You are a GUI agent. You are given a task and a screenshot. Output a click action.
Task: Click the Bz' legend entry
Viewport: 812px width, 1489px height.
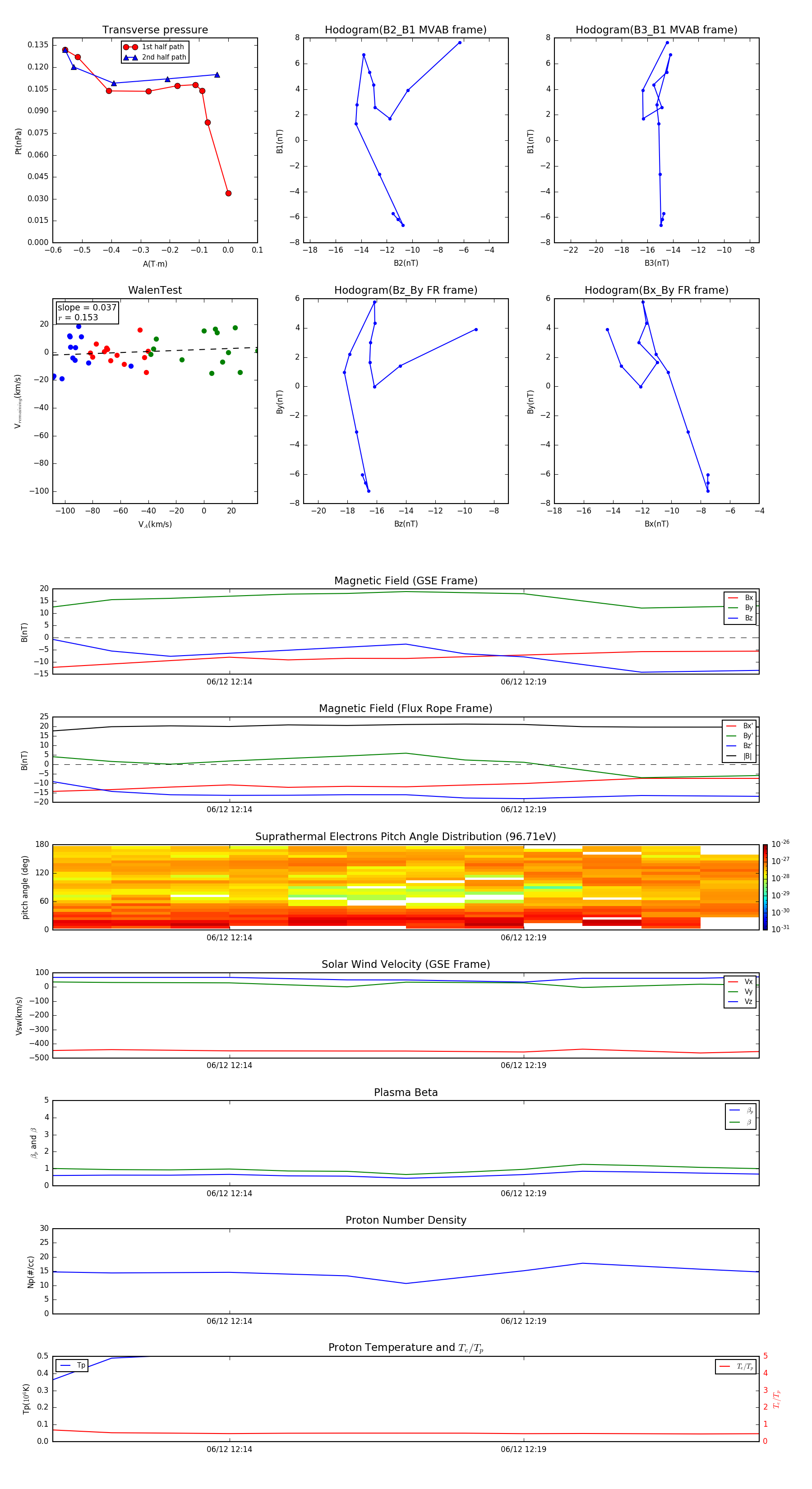[x=739, y=746]
